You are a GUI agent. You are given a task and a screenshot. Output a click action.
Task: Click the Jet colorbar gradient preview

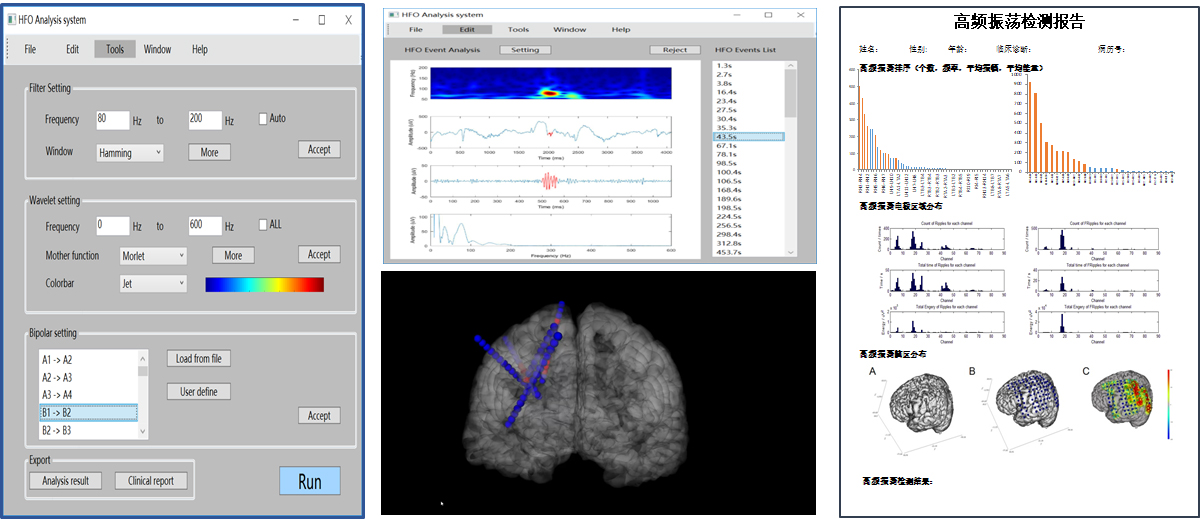click(x=264, y=285)
